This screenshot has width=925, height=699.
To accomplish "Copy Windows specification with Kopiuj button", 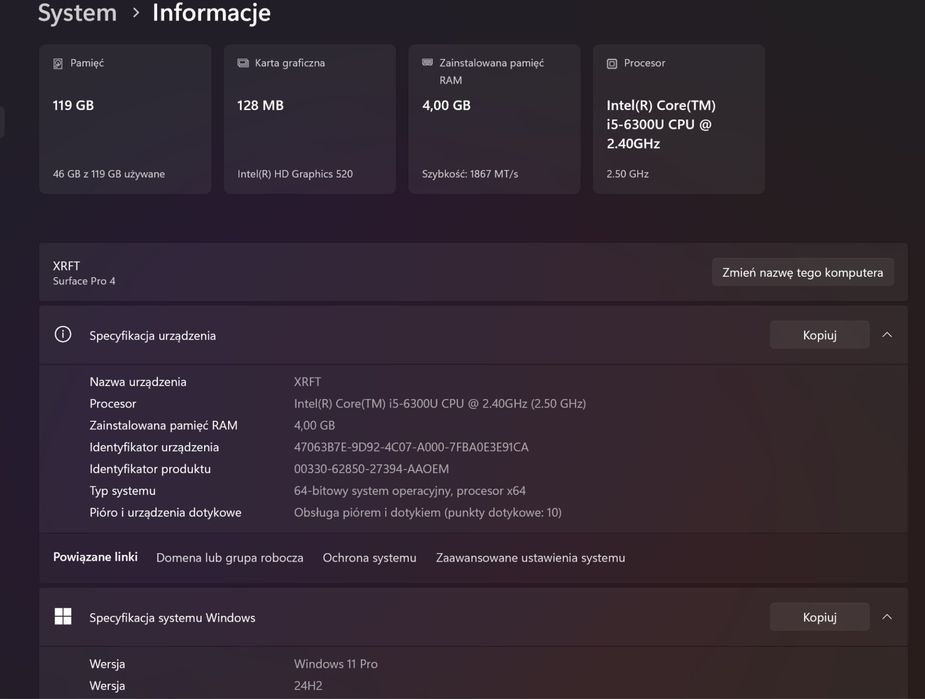I will coord(819,616).
